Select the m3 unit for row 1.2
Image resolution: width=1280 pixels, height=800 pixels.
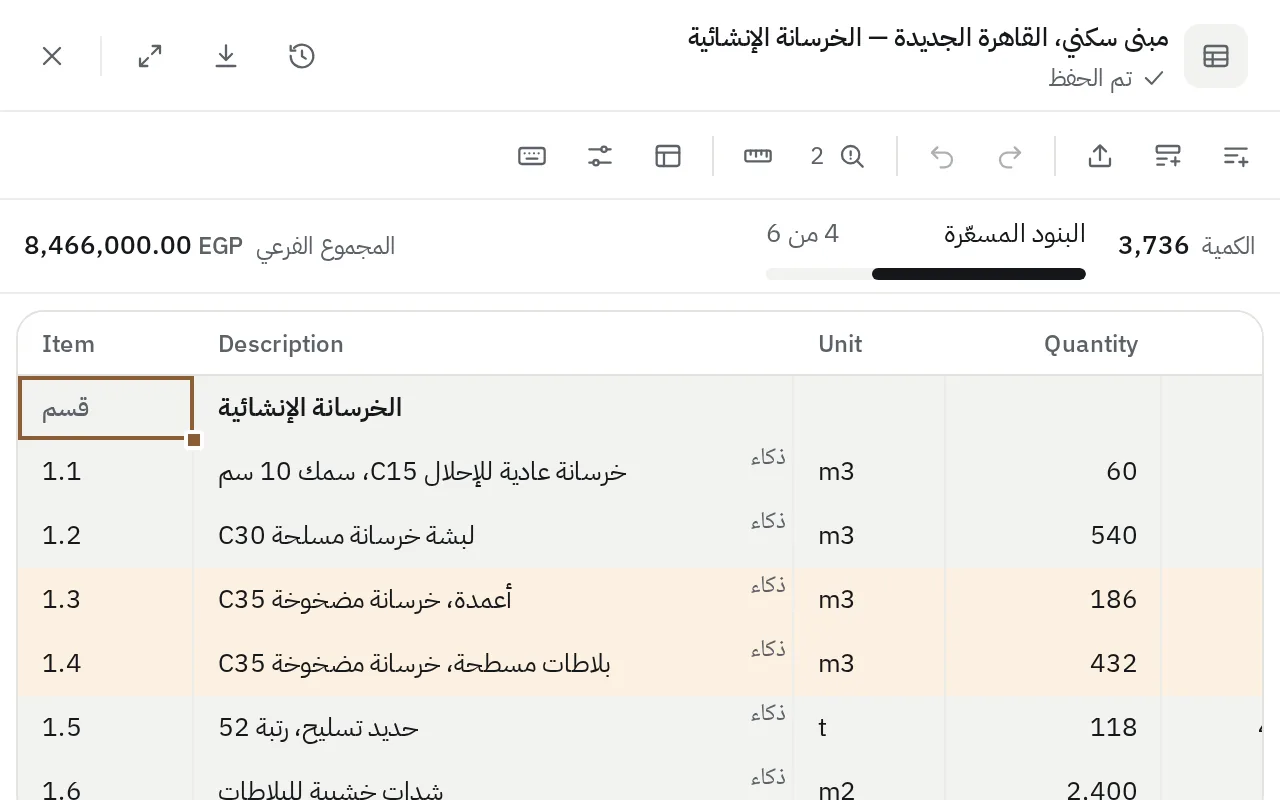[869, 536]
